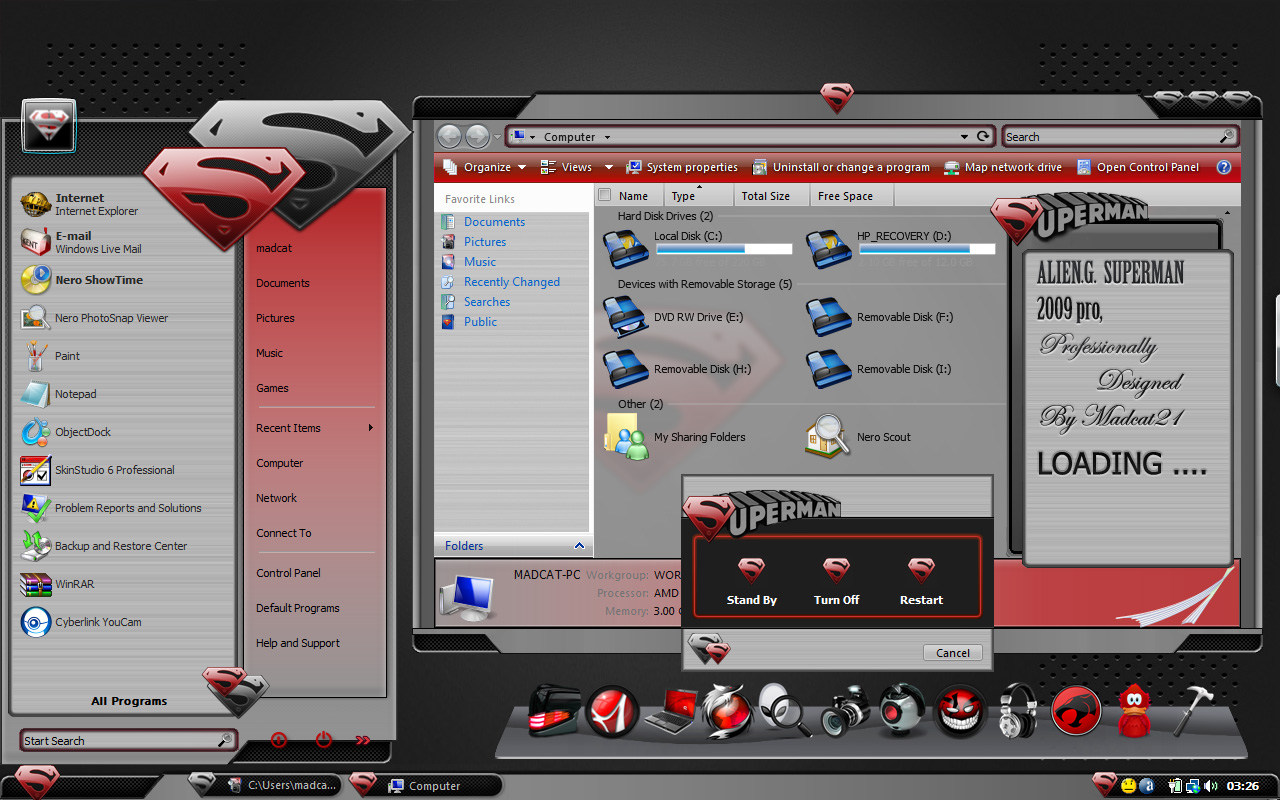Viewport: 1280px width, 800px height.
Task: Show All Programs list
Action: (129, 701)
